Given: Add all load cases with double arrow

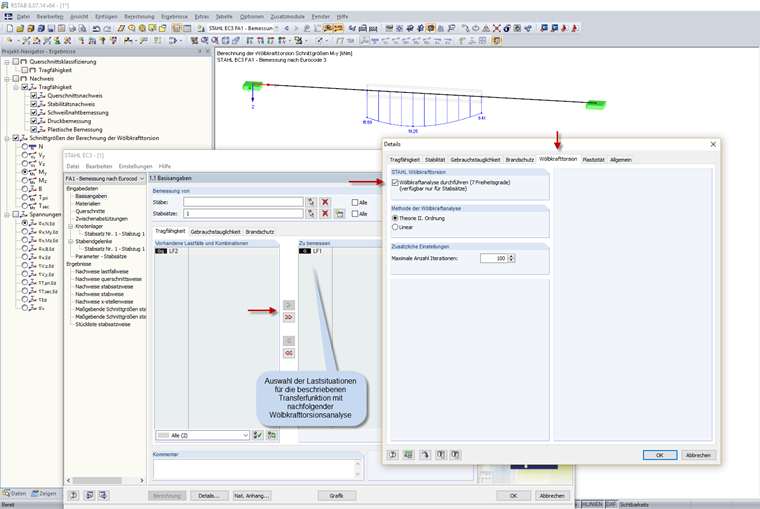Looking at the screenshot, I should click(288, 317).
